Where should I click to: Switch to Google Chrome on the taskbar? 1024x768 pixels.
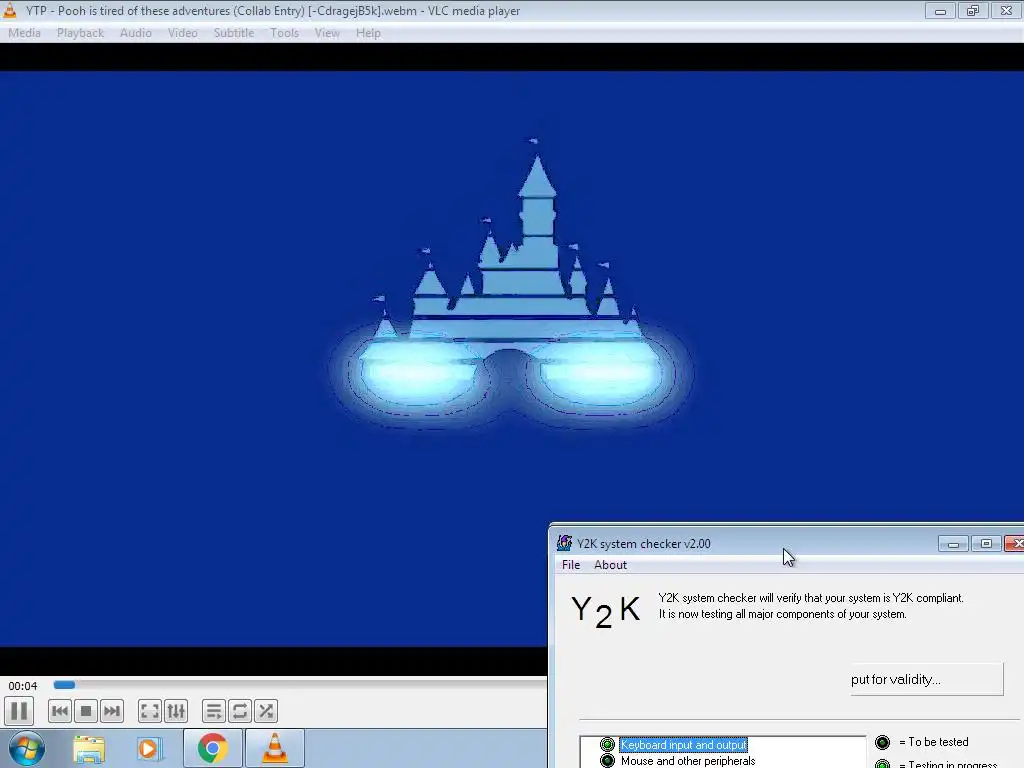(212, 748)
